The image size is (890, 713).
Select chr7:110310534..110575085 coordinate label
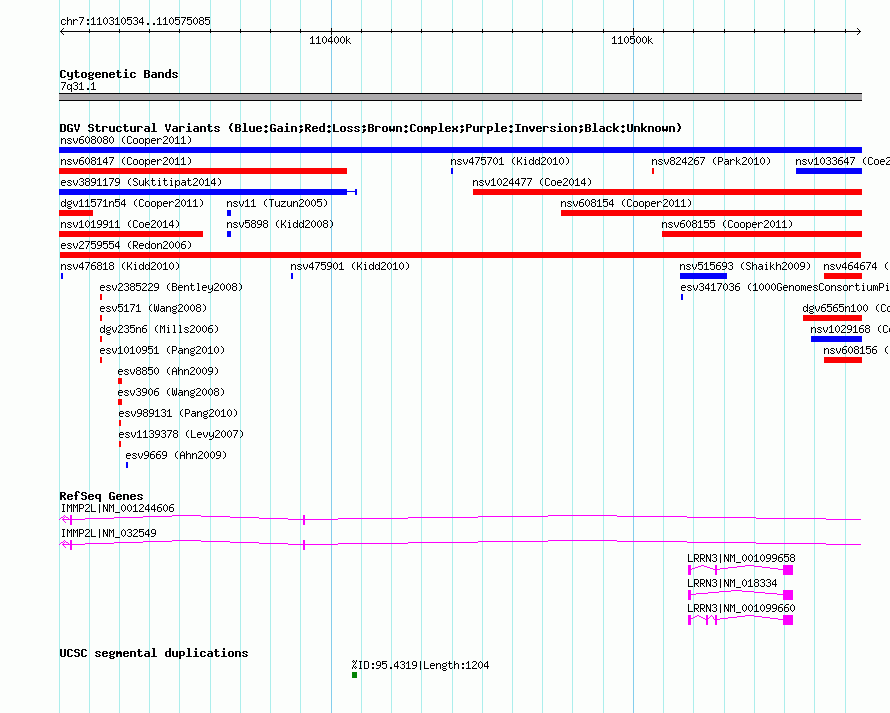(x=135, y=21)
